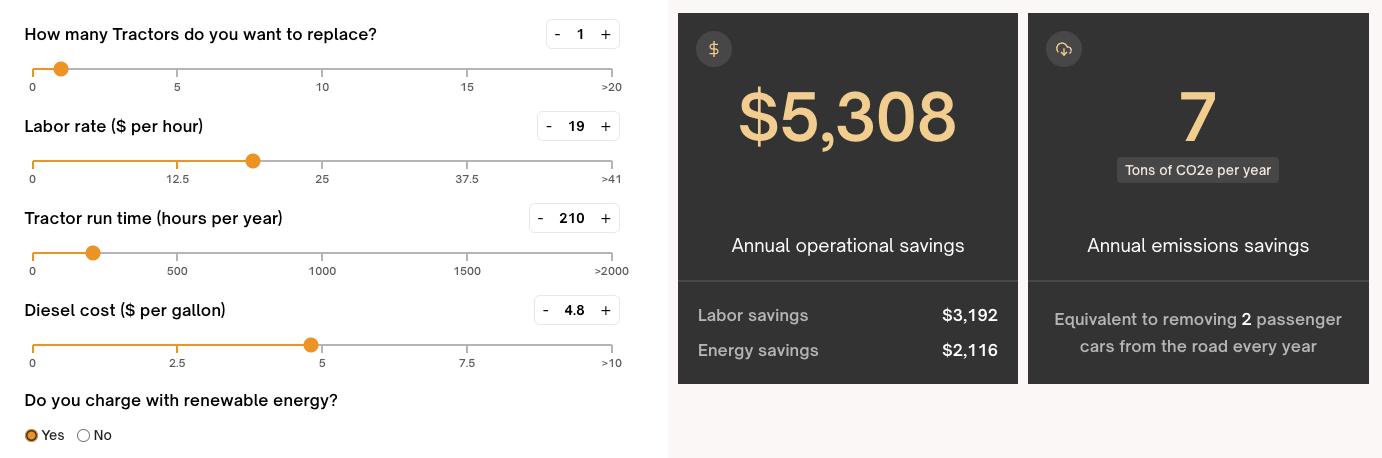Screen dimensions: 1382x458
Task: Decrease Diesel cost with minus button
Action: 546,310
